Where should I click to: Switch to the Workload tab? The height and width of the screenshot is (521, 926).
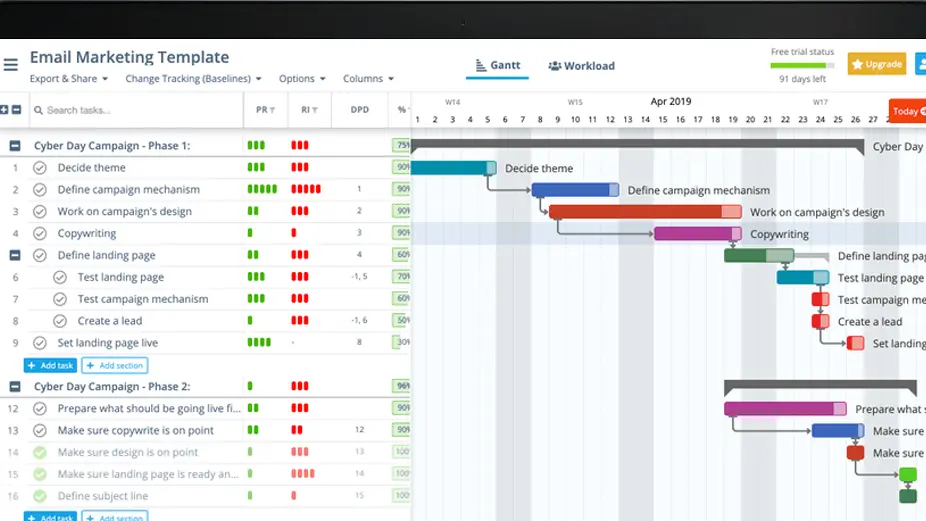pyautogui.click(x=582, y=66)
